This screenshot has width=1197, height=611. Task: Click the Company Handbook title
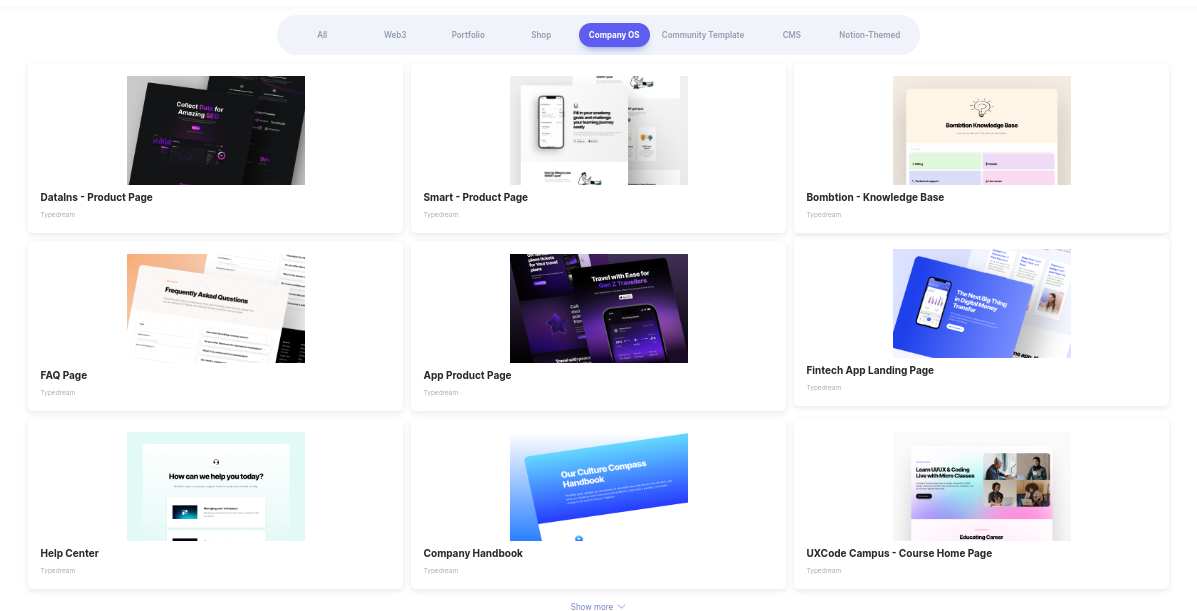click(473, 553)
